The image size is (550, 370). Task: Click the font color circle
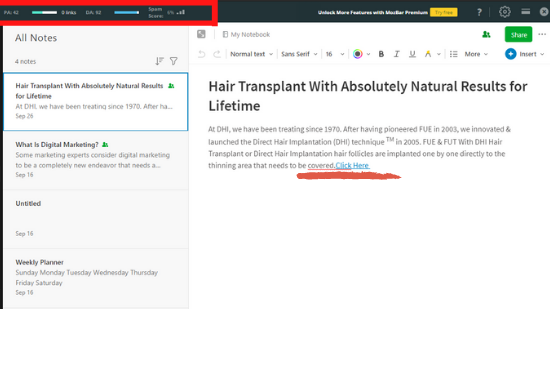tap(357, 54)
